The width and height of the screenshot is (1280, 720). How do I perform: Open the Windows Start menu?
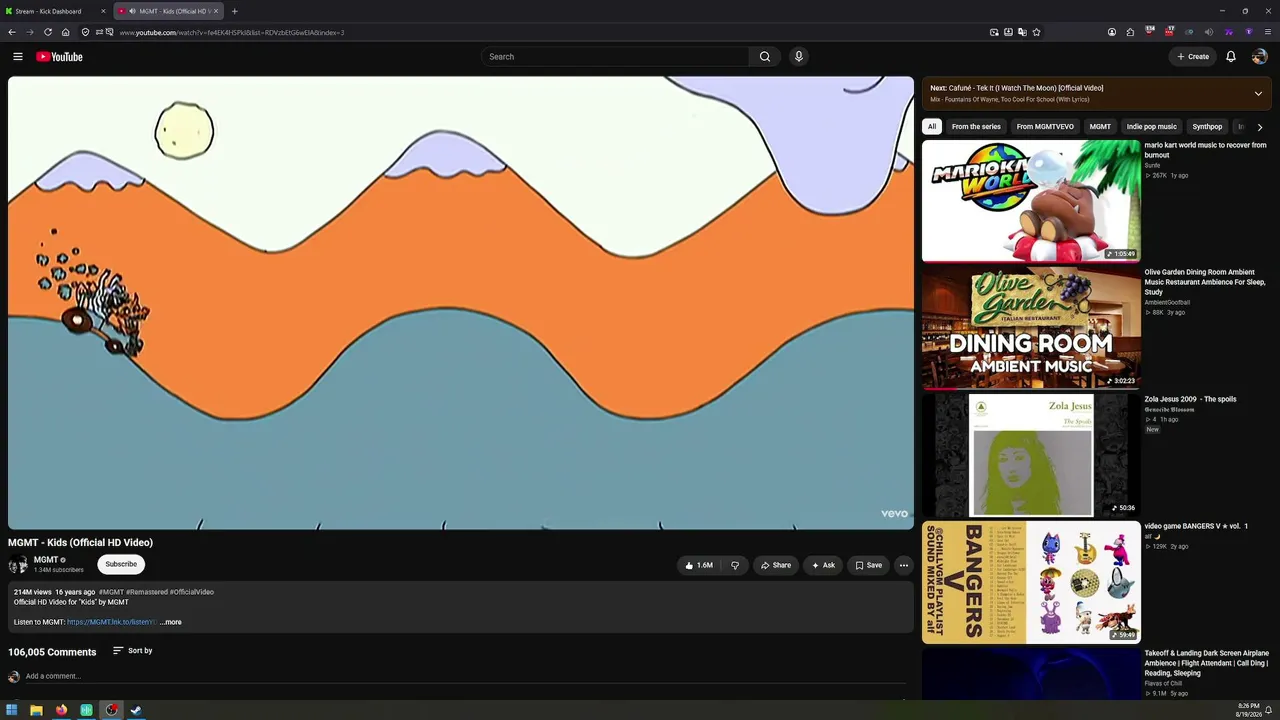12,710
